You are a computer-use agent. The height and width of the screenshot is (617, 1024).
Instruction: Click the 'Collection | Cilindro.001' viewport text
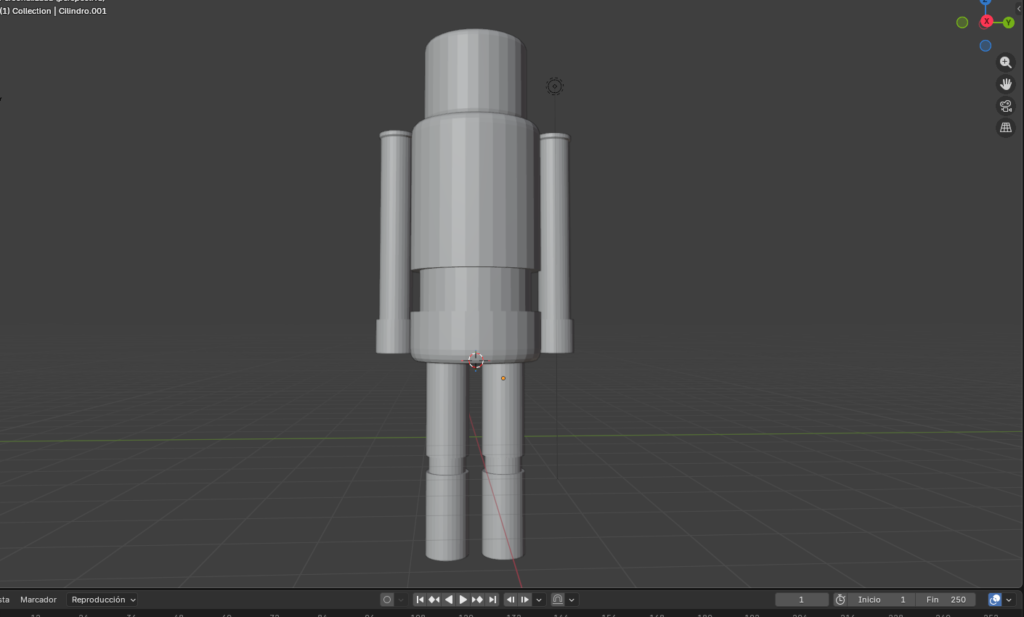pyautogui.click(x=59, y=11)
